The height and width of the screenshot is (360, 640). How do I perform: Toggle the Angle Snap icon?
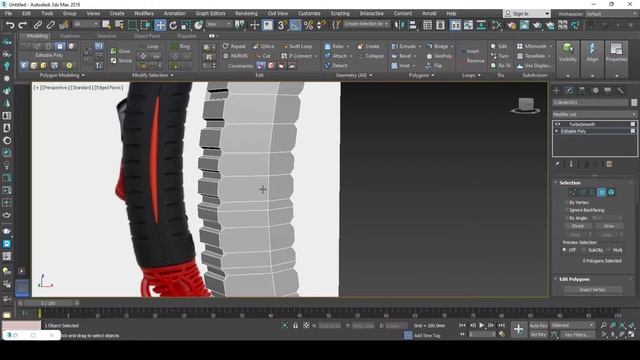click(295, 25)
